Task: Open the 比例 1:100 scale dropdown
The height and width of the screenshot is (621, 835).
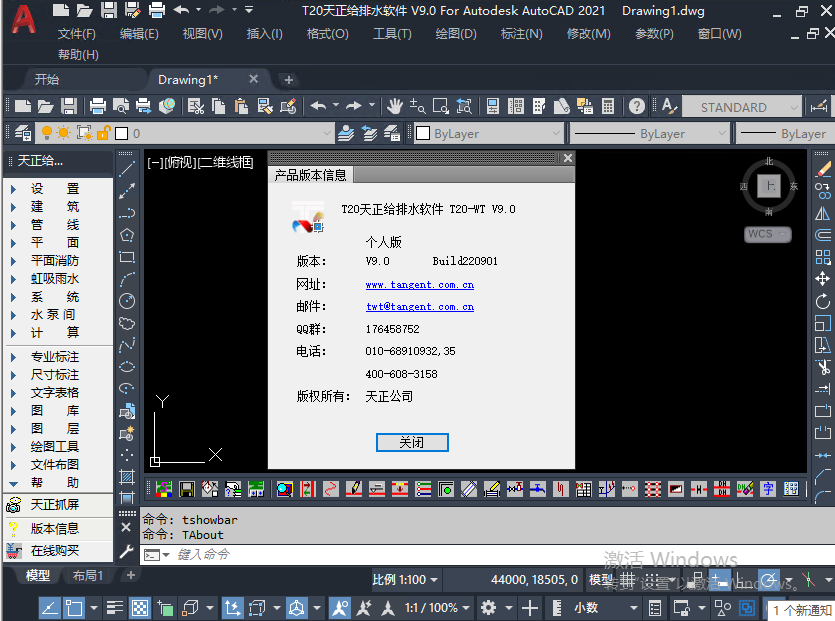Action: (405, 579)
